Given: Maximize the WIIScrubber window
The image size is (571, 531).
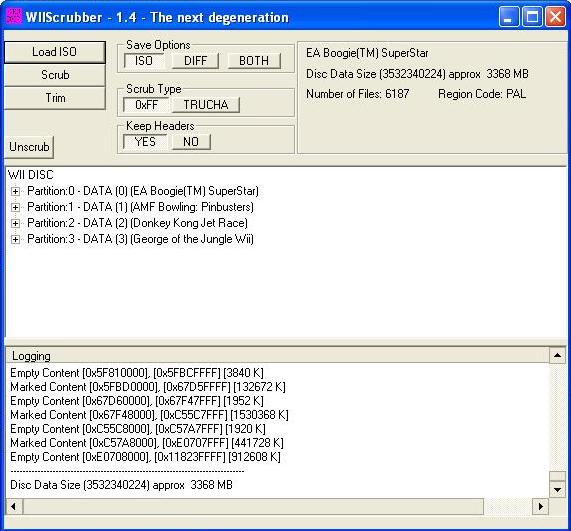Looking at the screenshot, I should point(532,17).
